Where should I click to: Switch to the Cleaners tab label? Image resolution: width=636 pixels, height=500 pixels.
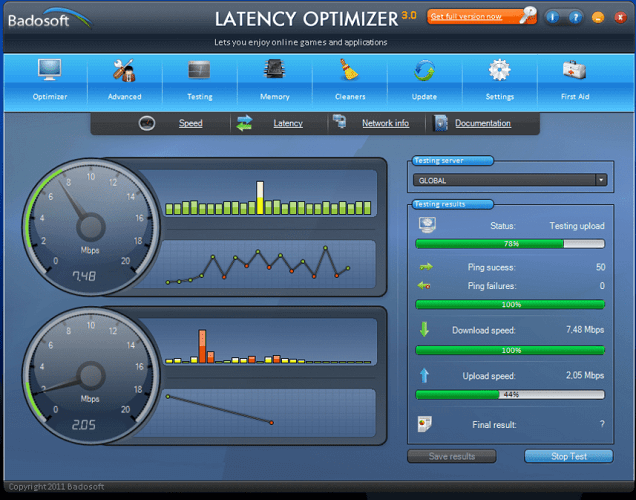click(x=350, y=97)
